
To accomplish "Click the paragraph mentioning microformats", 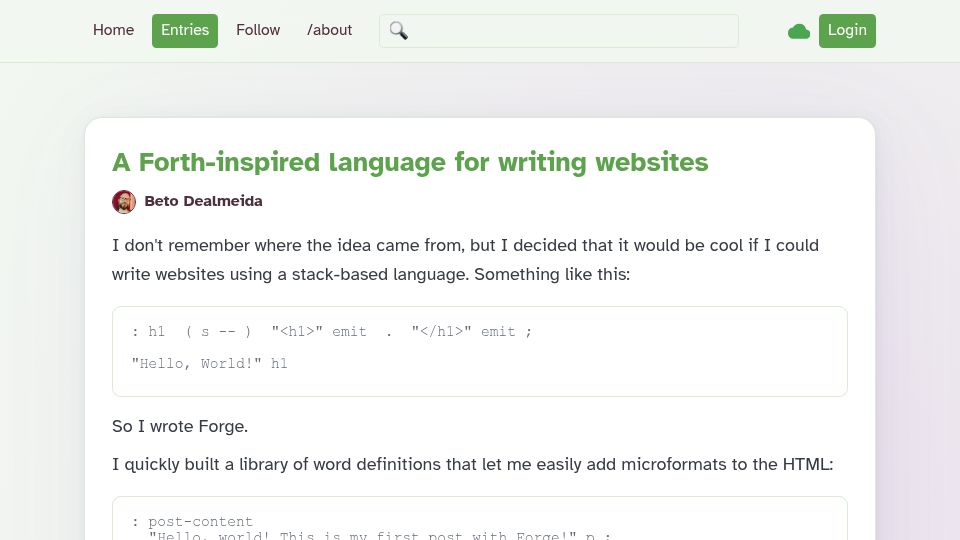I will click(473, 464).
